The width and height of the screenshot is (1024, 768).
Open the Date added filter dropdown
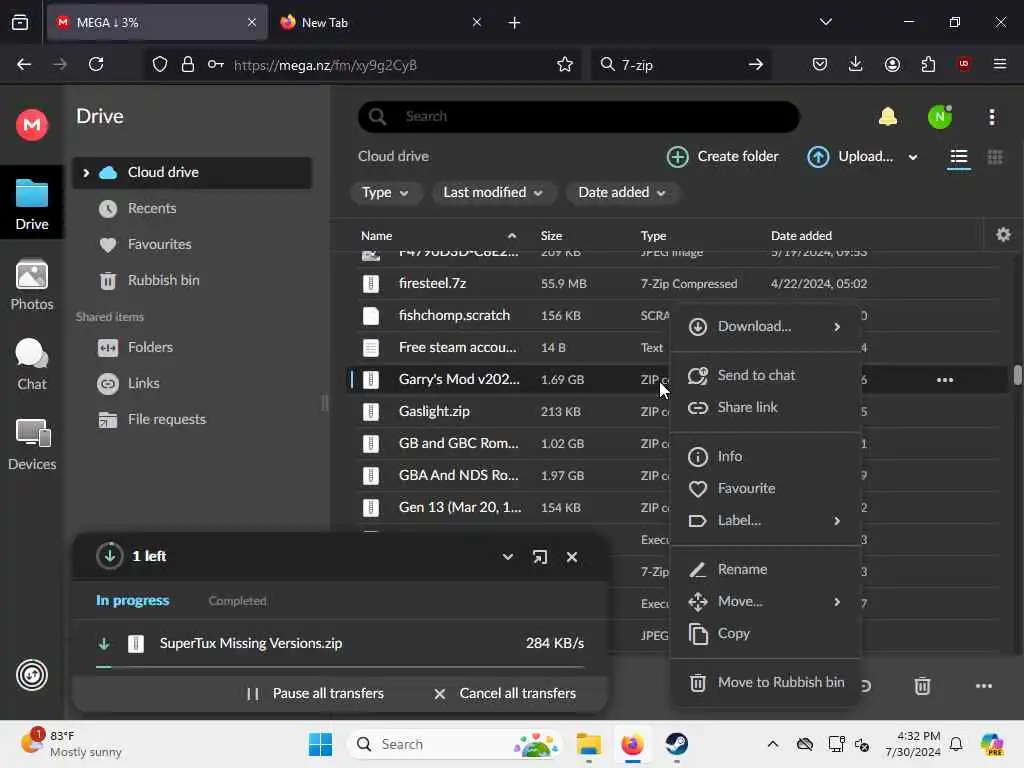tap(622, 193)
